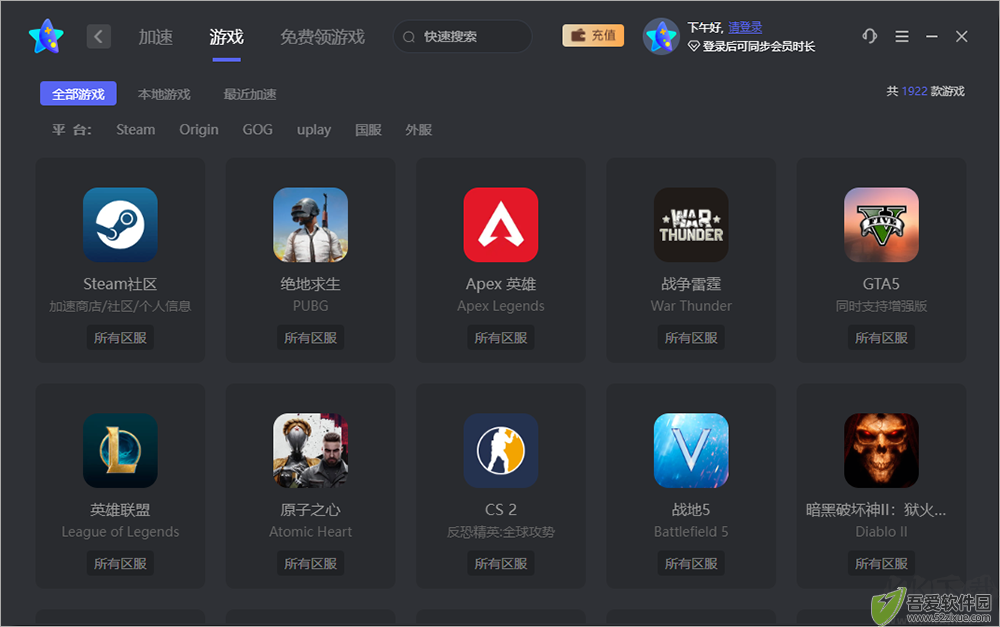This screenshot has width=1000, height=627.
Task: Select the 最近加速 filter tab
Action: coord(249,94)
